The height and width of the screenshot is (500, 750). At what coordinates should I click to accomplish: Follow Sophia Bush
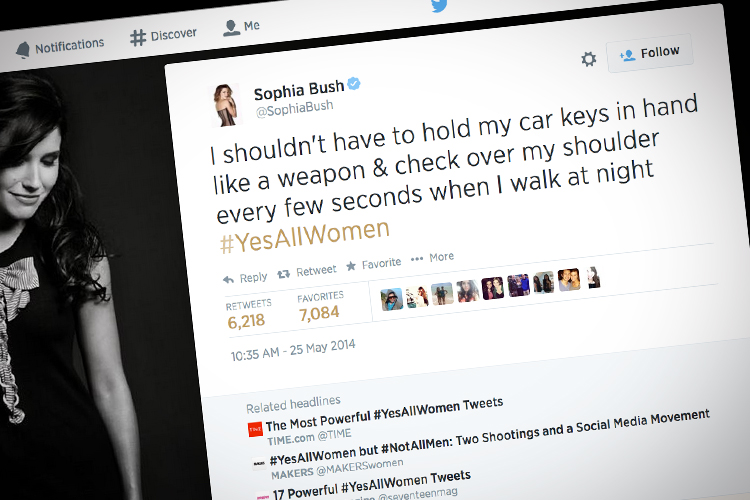[x=650, y=53]
